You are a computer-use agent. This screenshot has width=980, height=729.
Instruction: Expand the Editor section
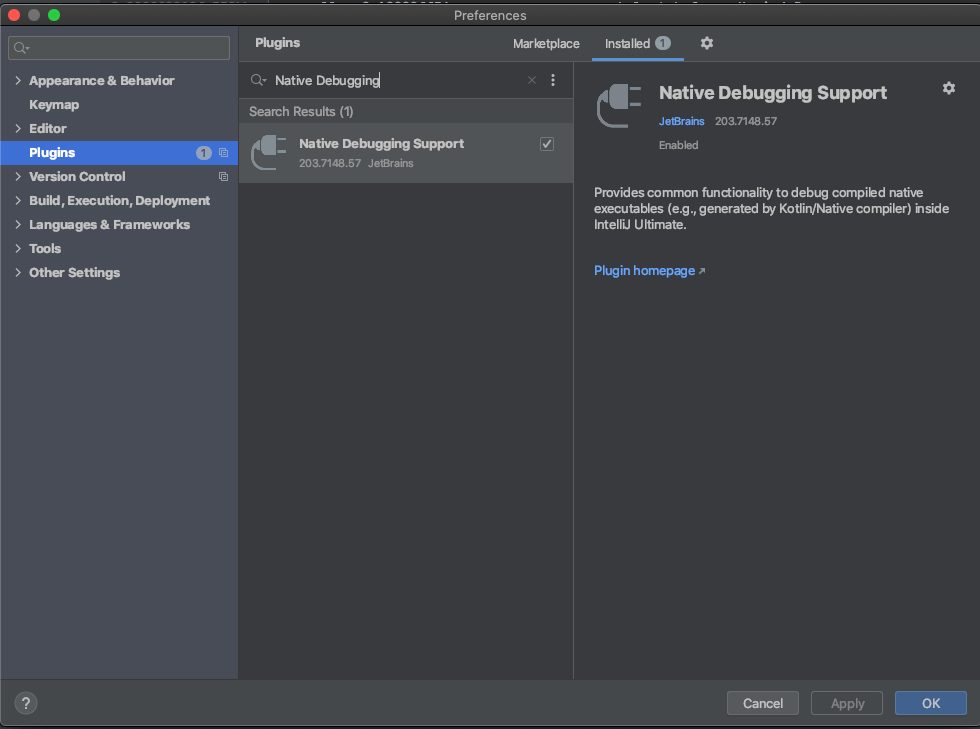[x=18, y=128]
